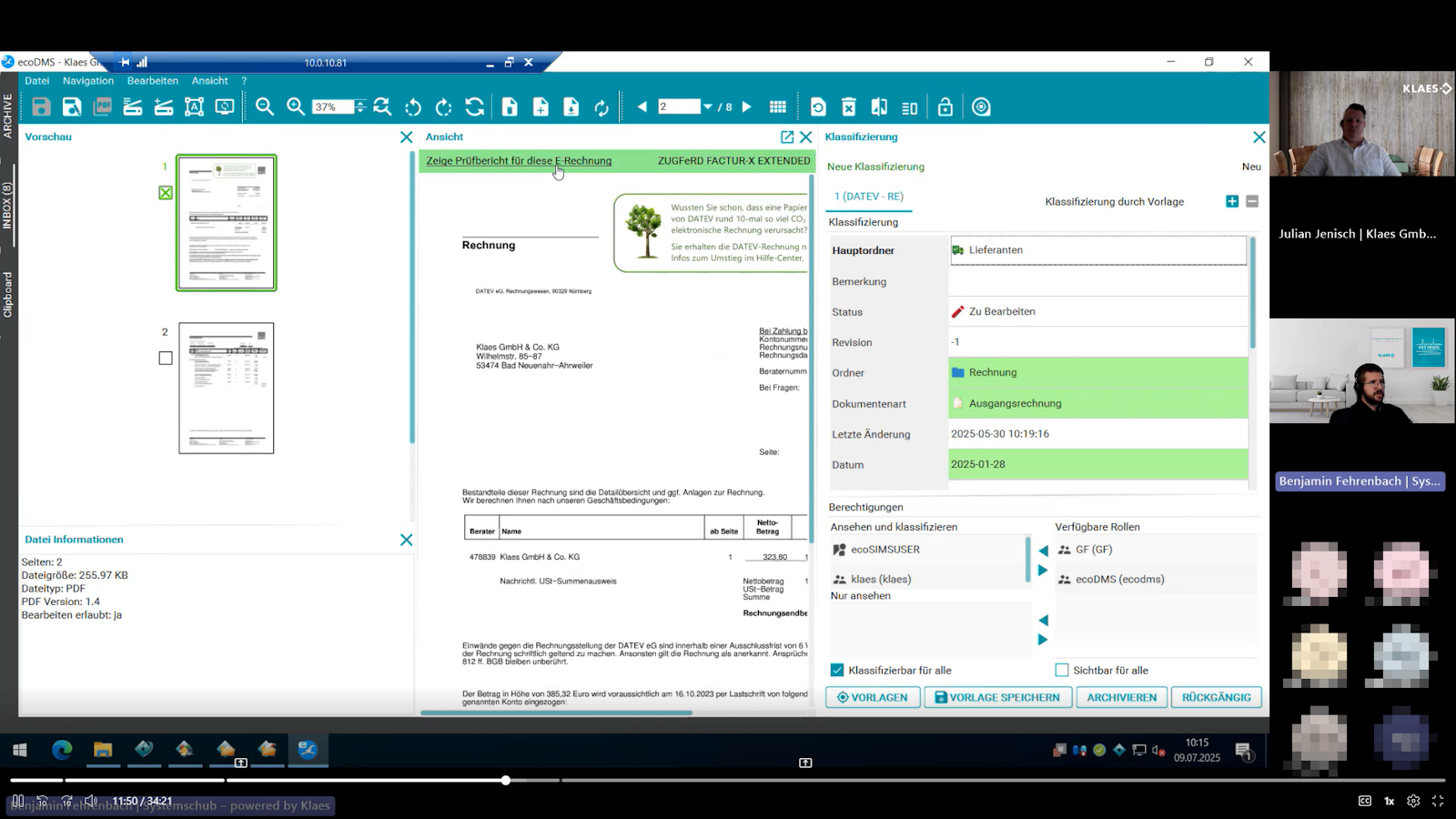Open the page number dropdown arrow
Image resolution: width=1456 pixels, height=819 pixels.
point(707,106)
